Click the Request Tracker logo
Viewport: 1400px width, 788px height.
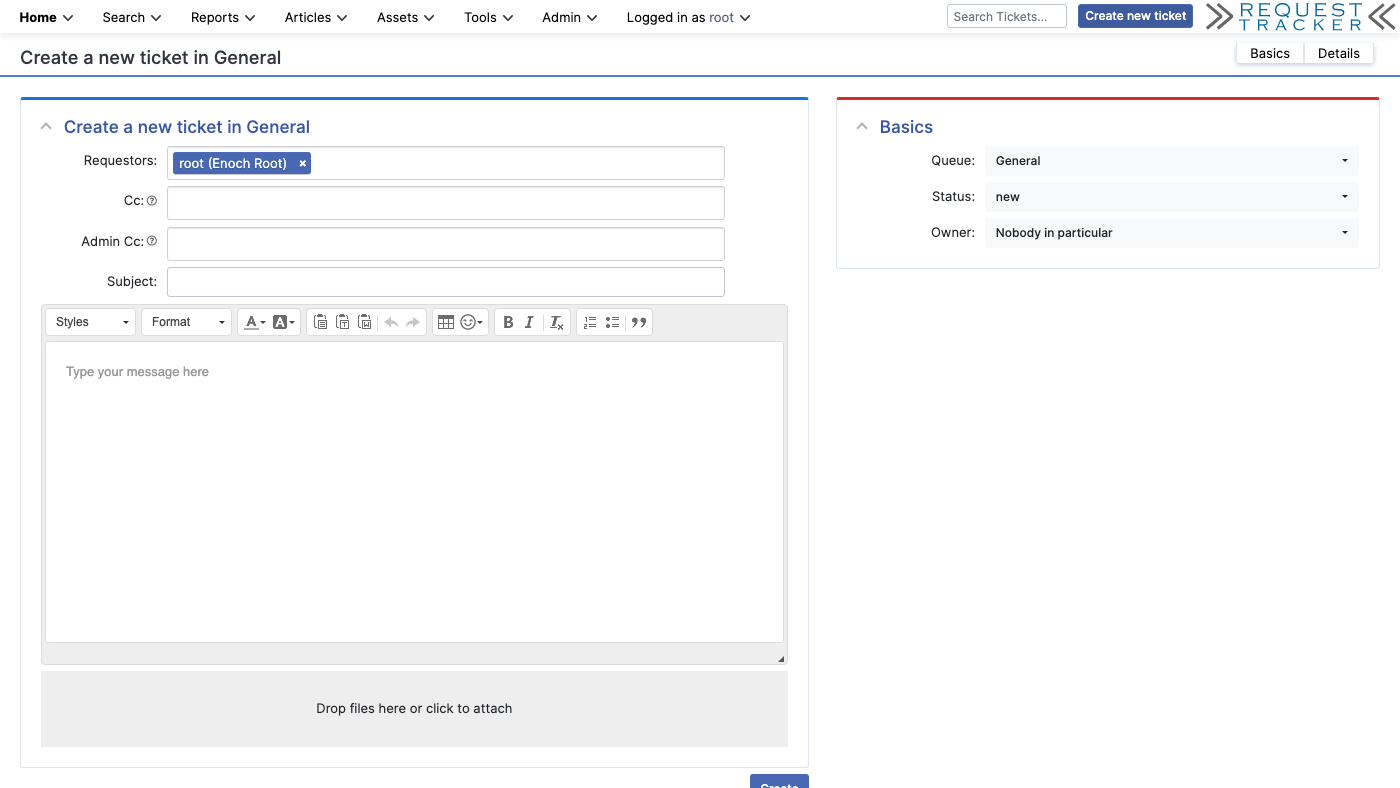(x=1300, y=16)
